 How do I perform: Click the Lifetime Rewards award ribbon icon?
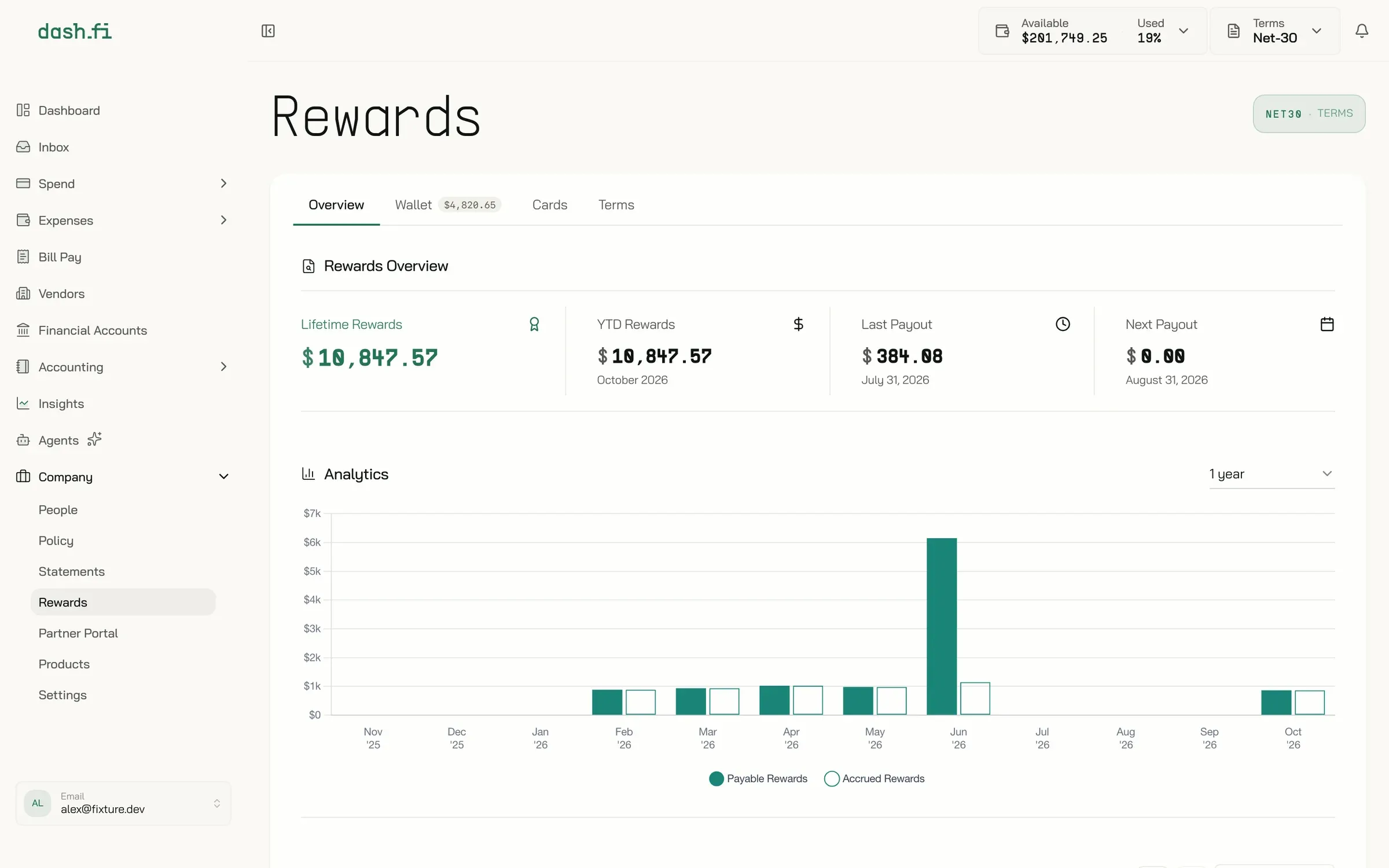coord(534,324)
